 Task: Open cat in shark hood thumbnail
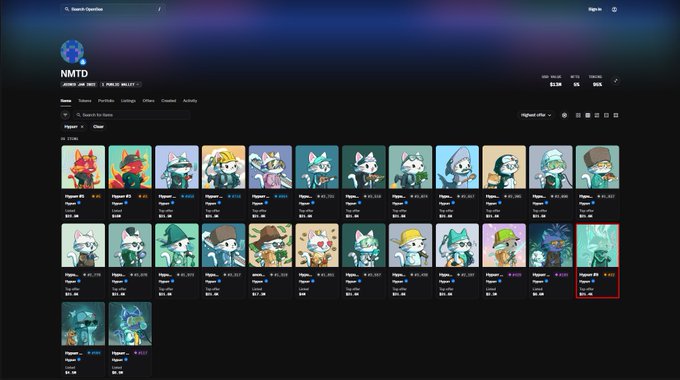tap(457, 167)
